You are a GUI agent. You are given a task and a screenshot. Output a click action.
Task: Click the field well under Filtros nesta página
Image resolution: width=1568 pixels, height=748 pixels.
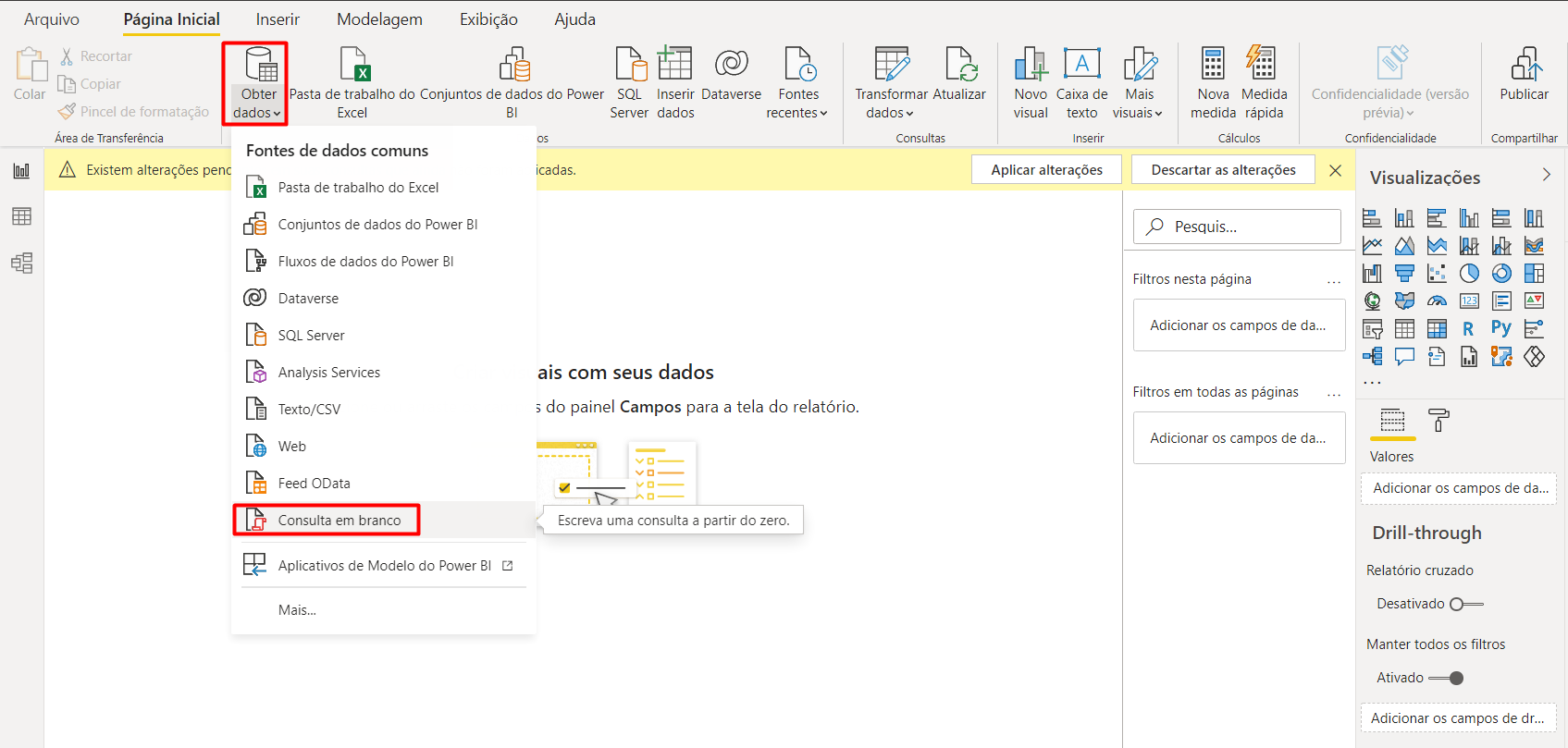pos(1239,325)
